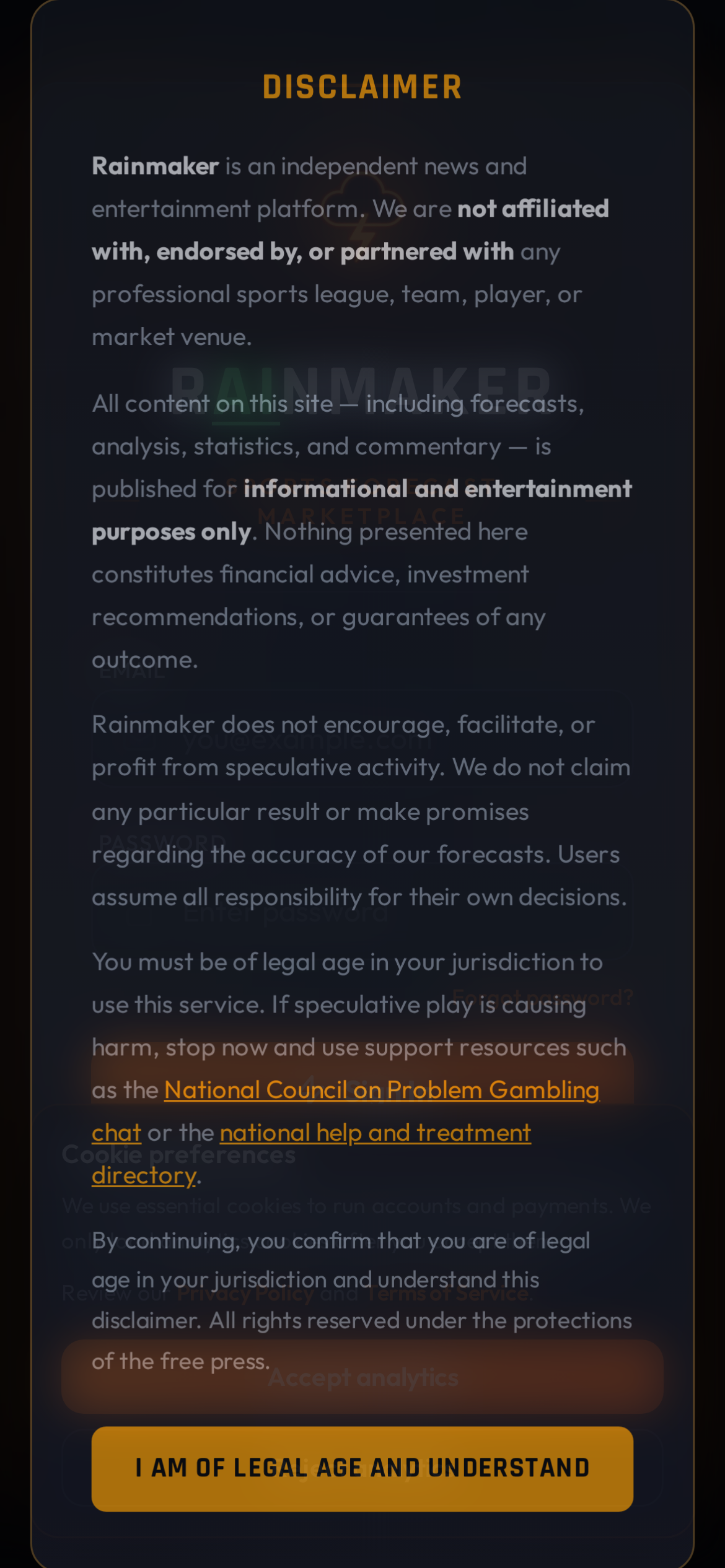
Task: Click "informational and entertainment" bold text
Action: click(437, 489)
